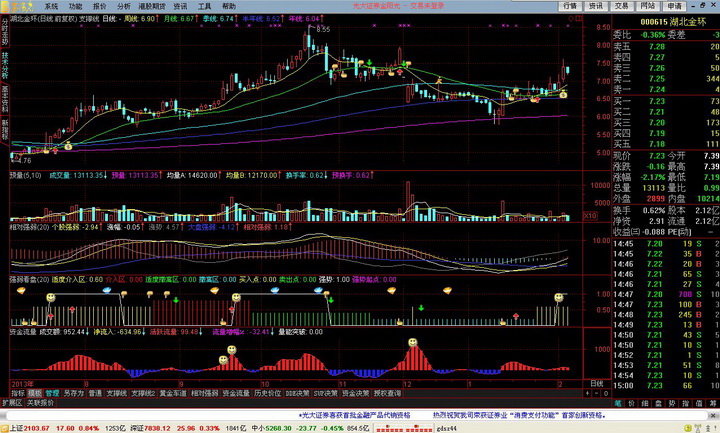The image size is (720, 433).
Task: Open the 系统 menu
Action: (x=51, y=6)
